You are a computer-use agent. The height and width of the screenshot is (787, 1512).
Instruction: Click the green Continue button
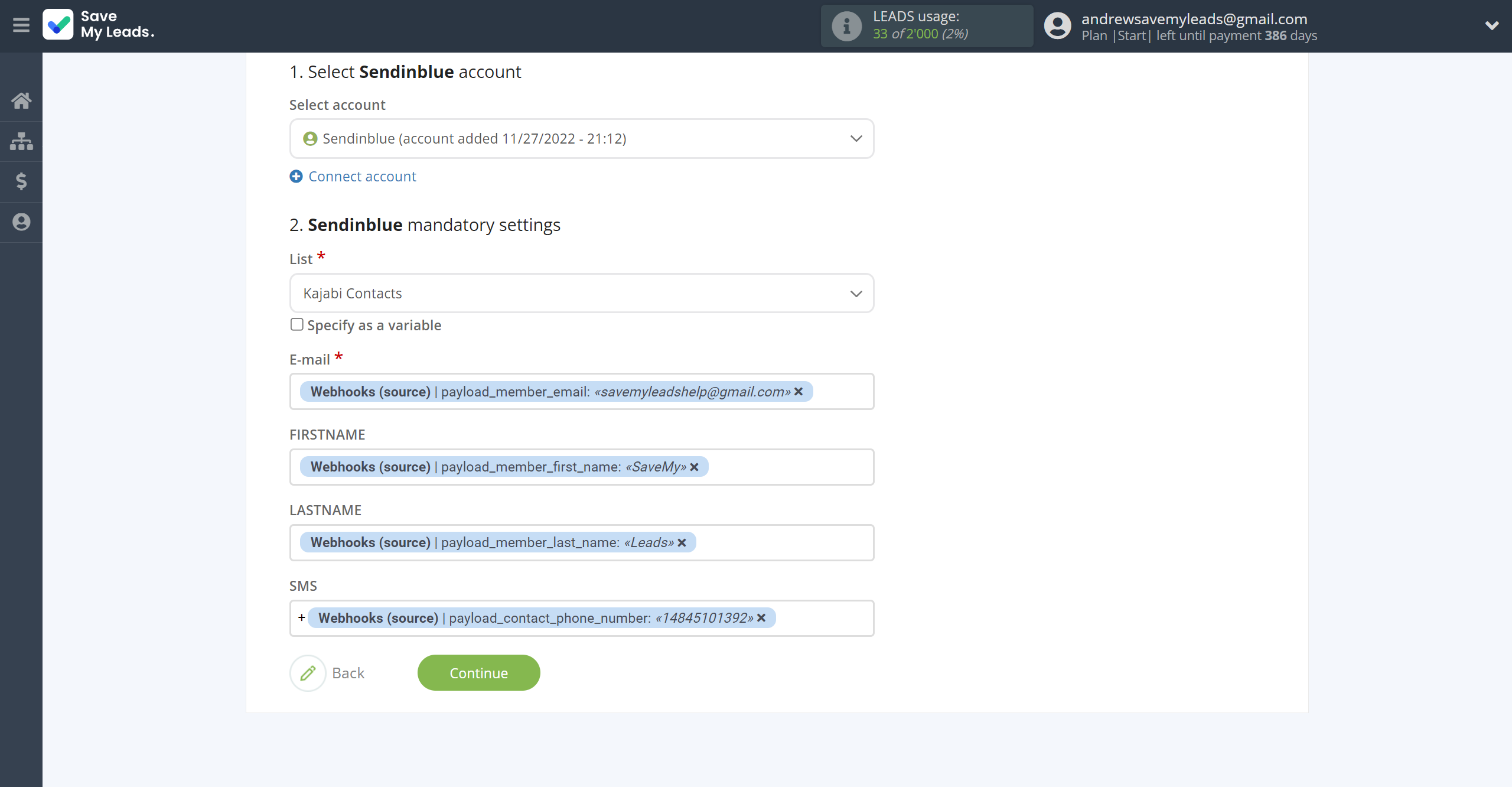(x=478, y=673)
